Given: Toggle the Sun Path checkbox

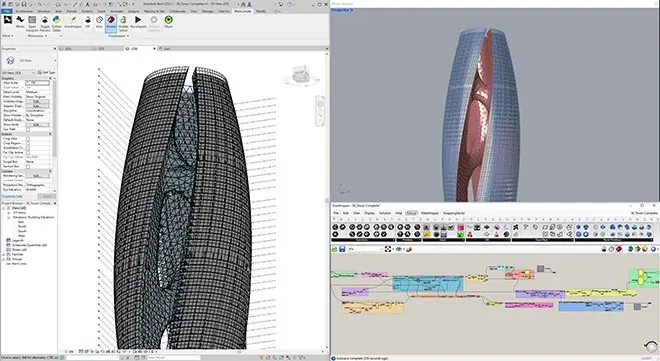Looking at the screenshot, I should point(28,129).
